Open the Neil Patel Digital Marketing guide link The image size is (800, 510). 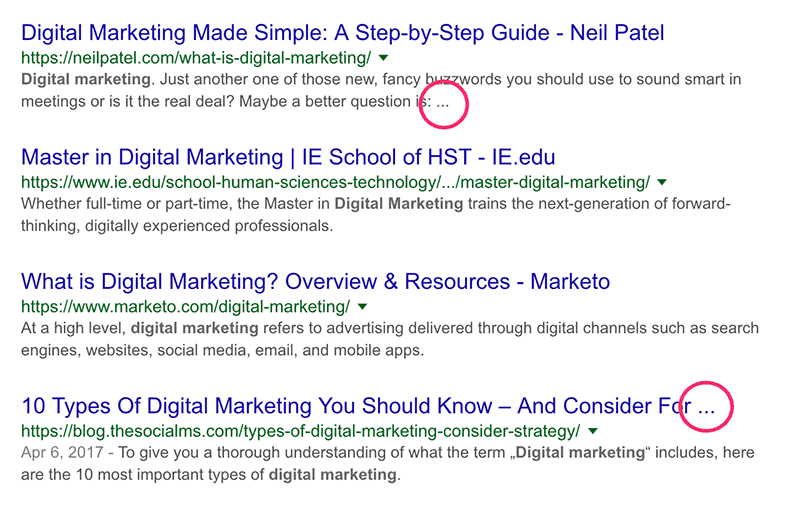[342, 33]
